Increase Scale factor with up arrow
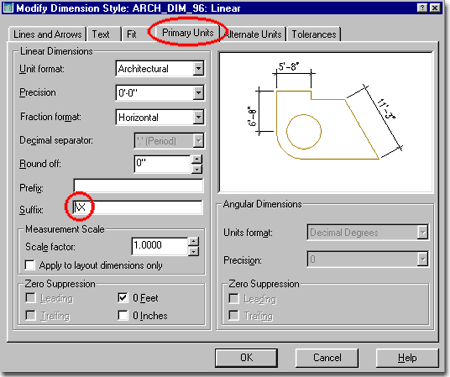The width and height of the screenshot is (450, 377). pyautogui.click(x=193, y=241)
